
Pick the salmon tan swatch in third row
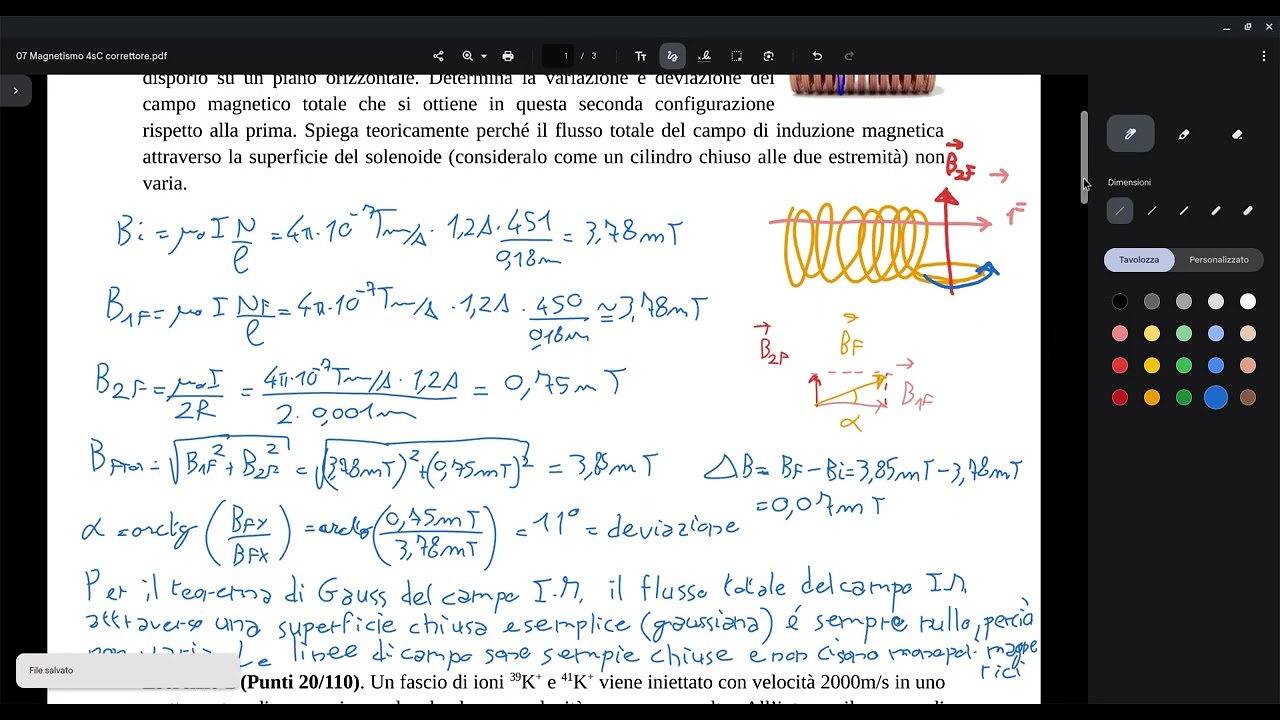point(1248,366)
